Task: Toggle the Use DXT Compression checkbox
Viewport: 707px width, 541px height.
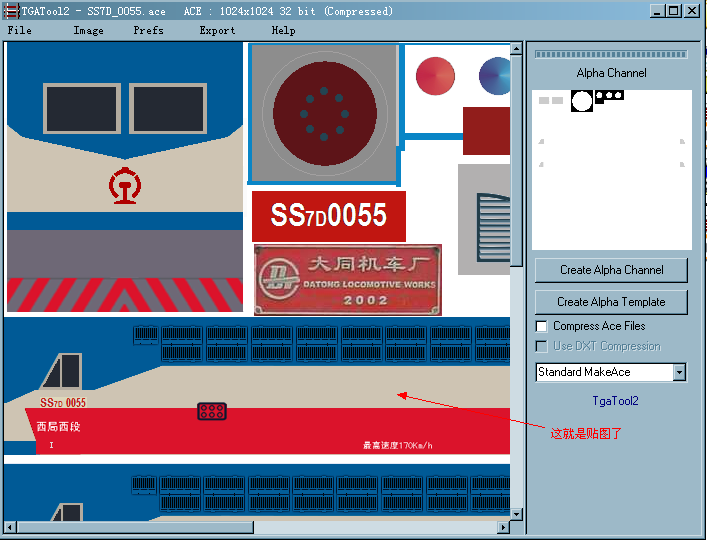Action: pos(542,346)
